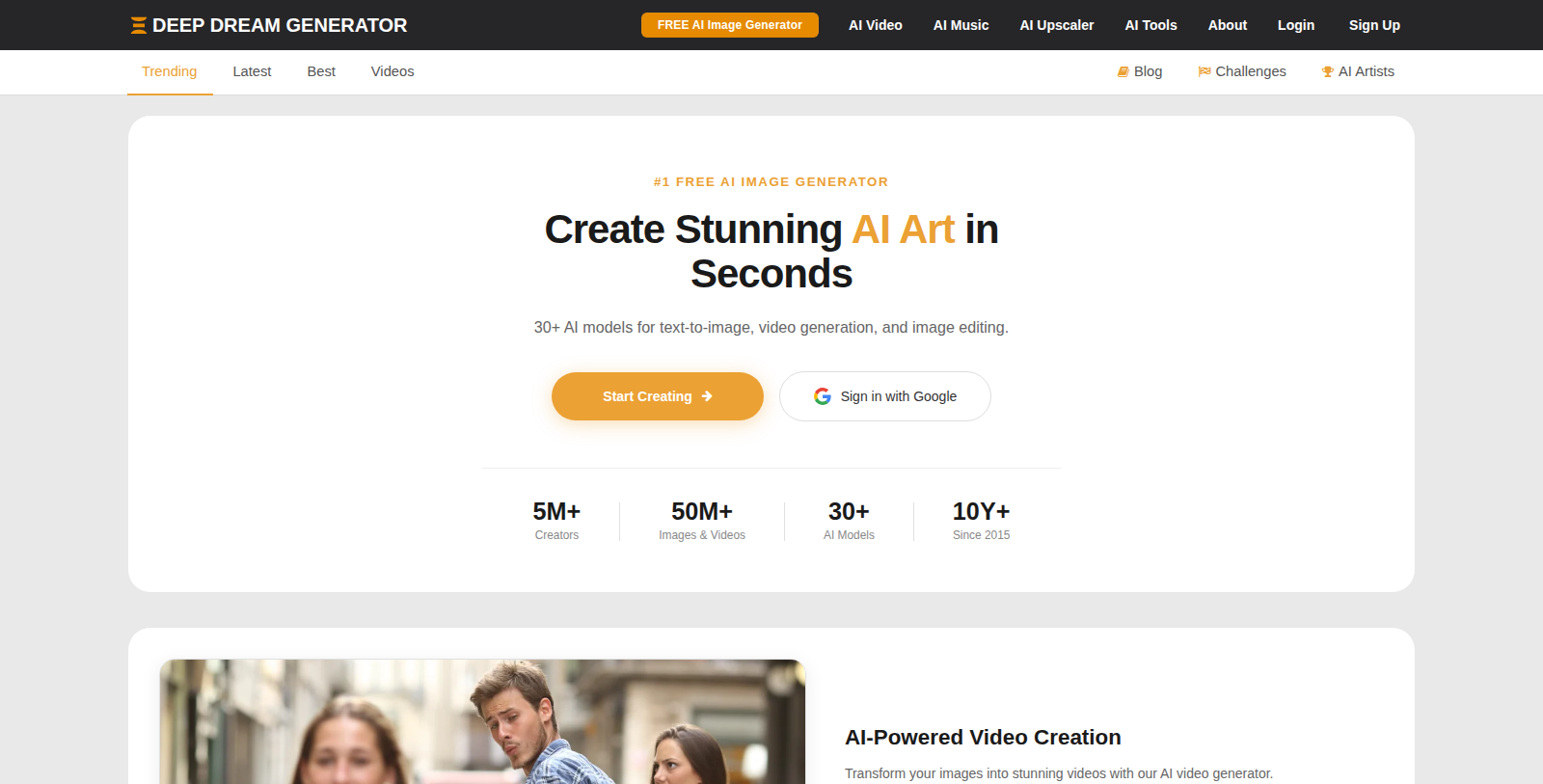Click the Login link

tap(1296, 25)
